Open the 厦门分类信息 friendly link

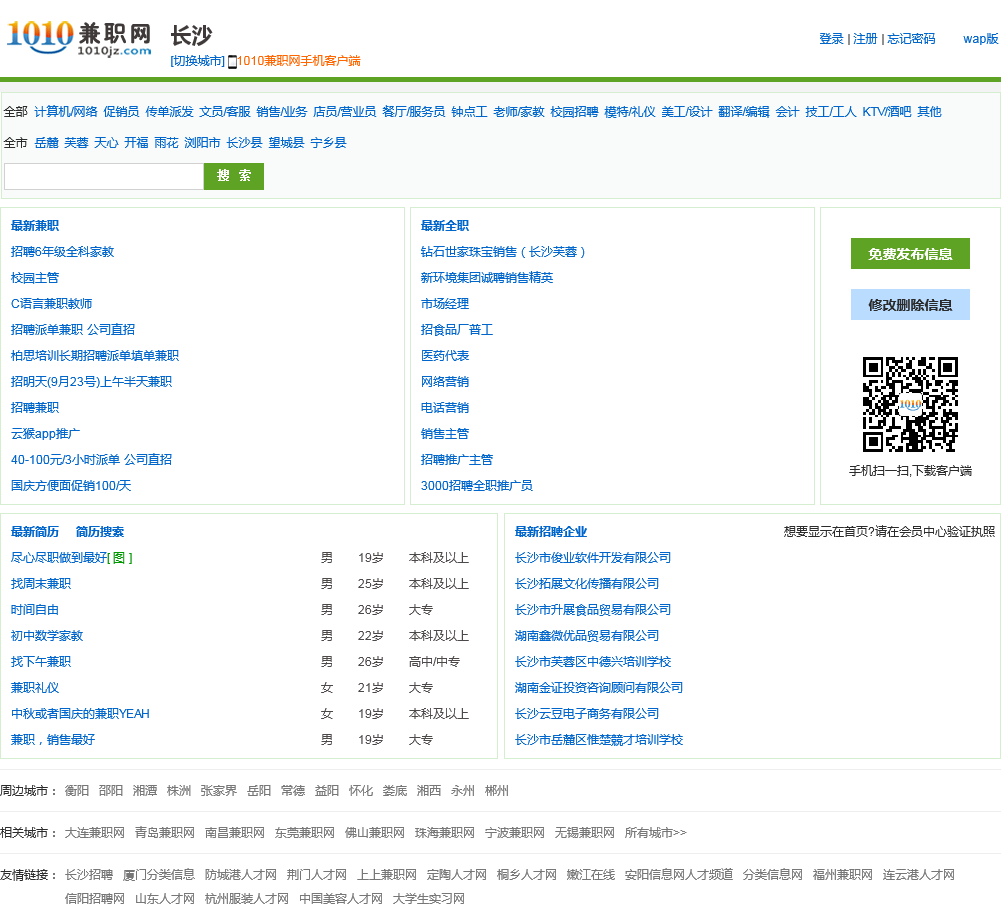coord(159,875)
